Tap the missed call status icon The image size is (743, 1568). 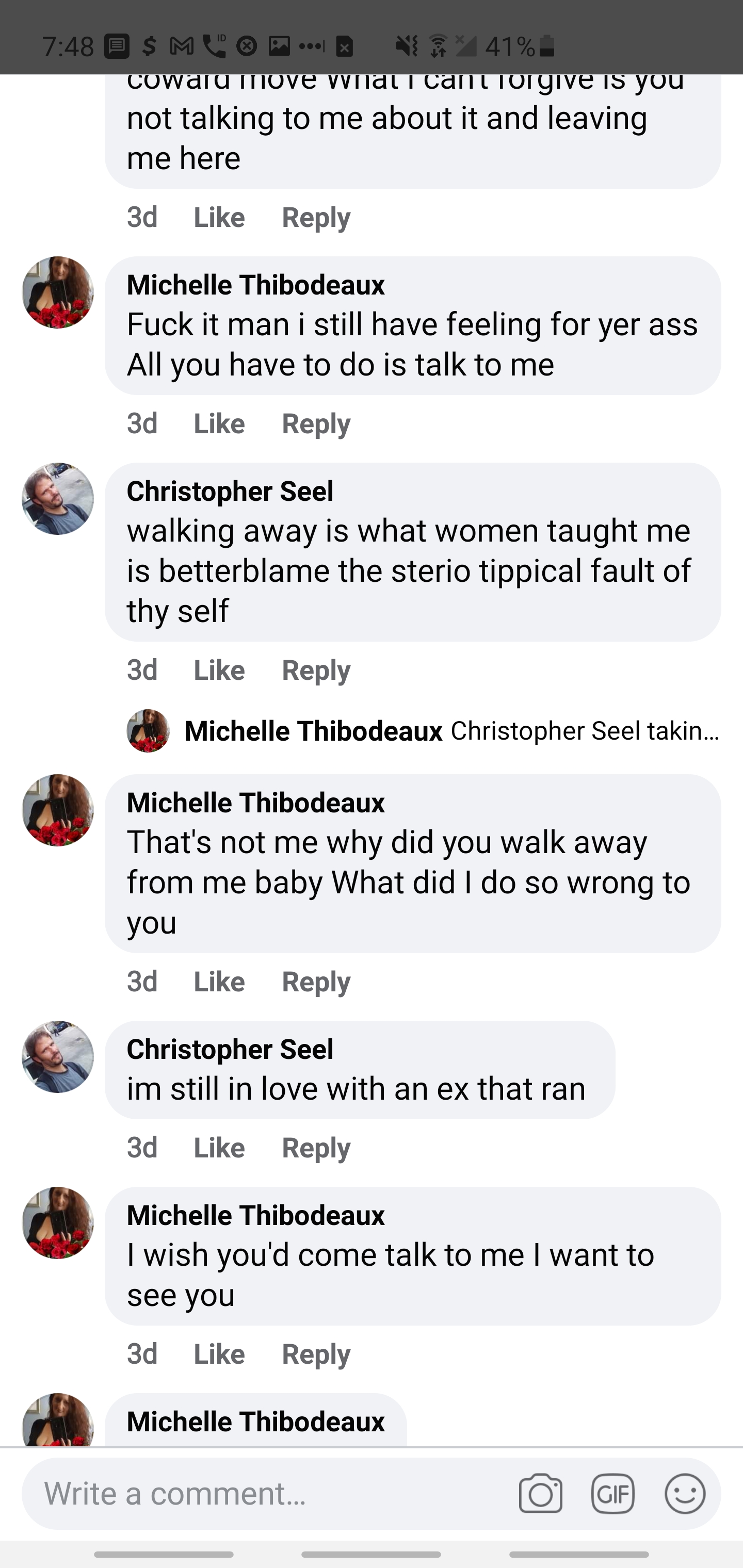pos(214,46)
